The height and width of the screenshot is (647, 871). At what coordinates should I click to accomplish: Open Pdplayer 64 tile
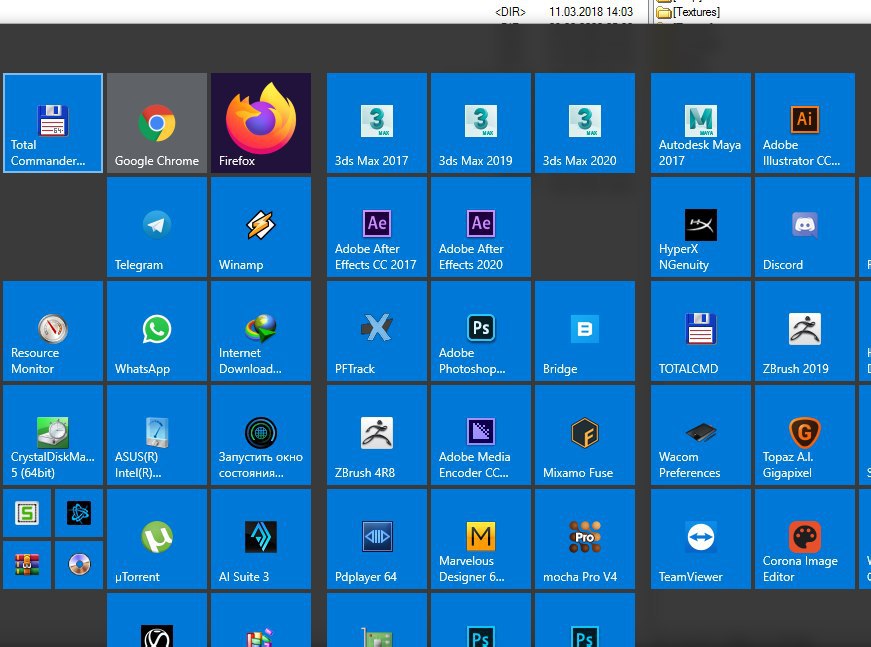point(377,539)
